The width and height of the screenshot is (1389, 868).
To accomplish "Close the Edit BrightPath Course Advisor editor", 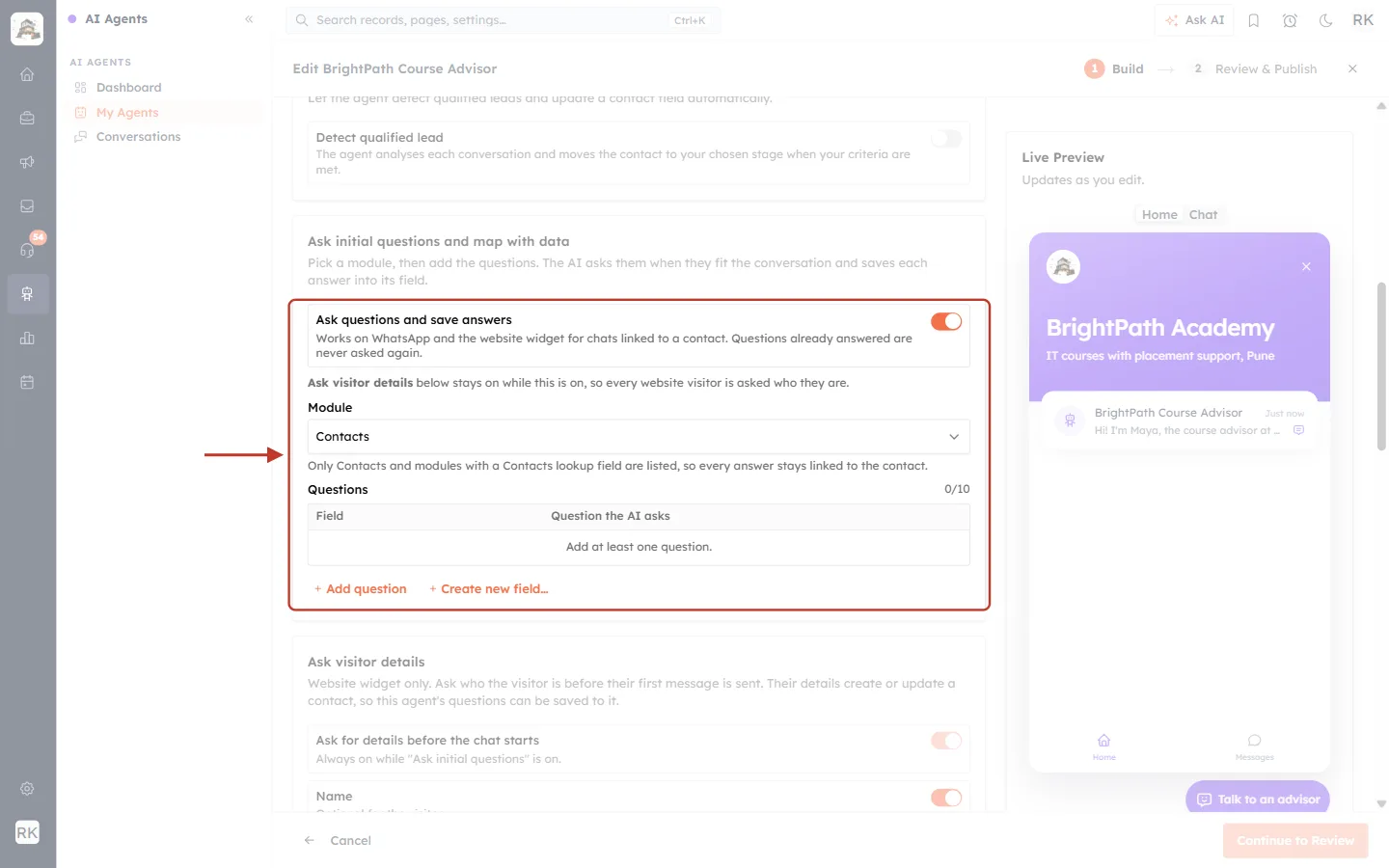I will [x=1352, y=68].
